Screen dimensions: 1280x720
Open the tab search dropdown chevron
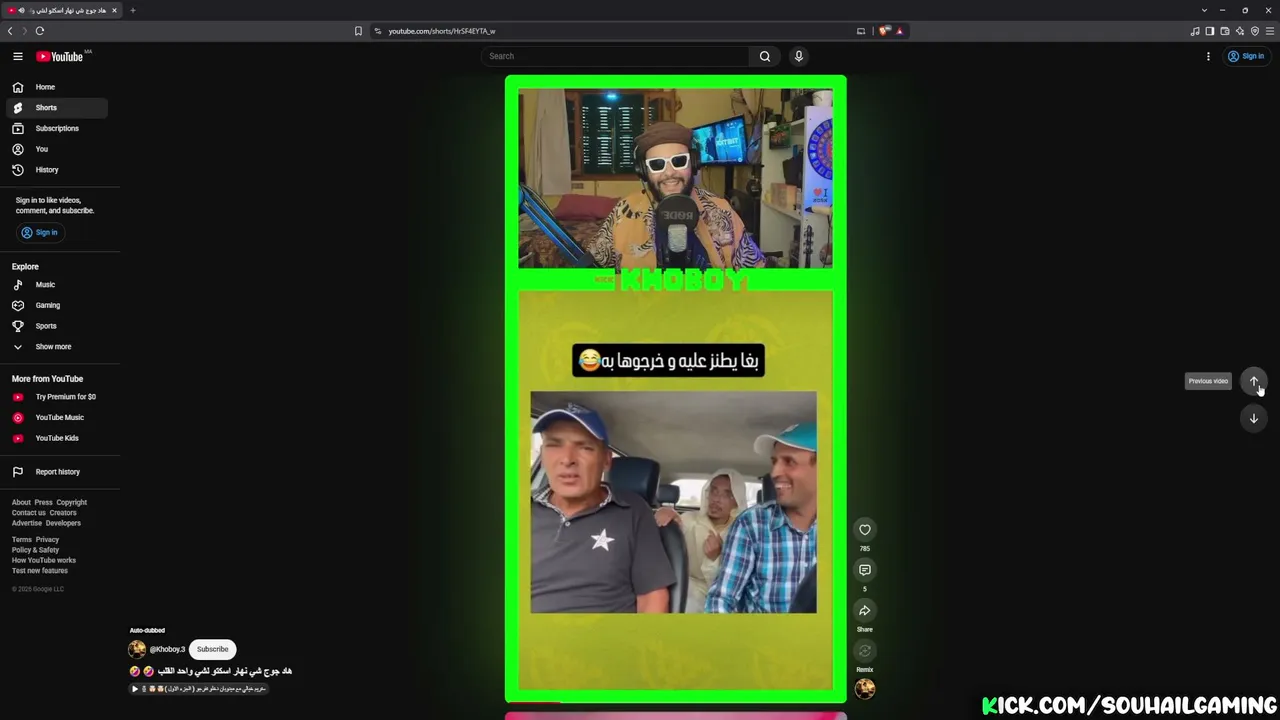[1204, 10]
